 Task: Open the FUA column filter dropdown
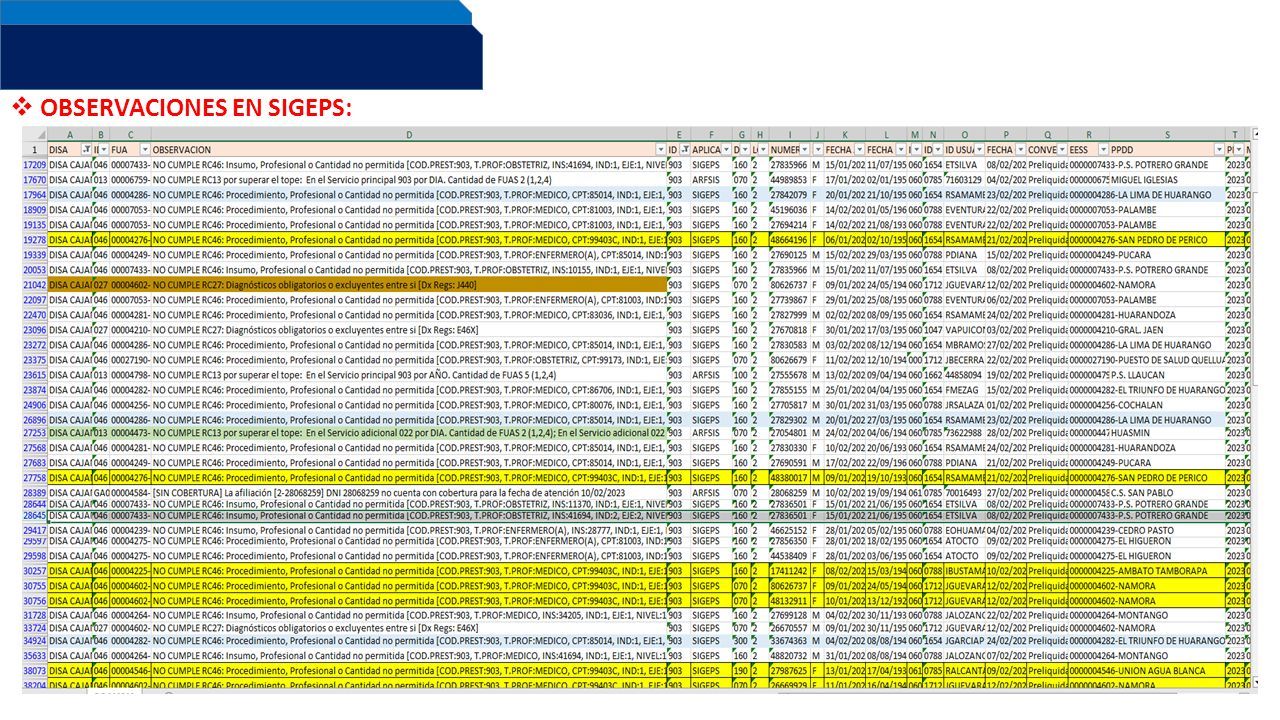(145, 149)
